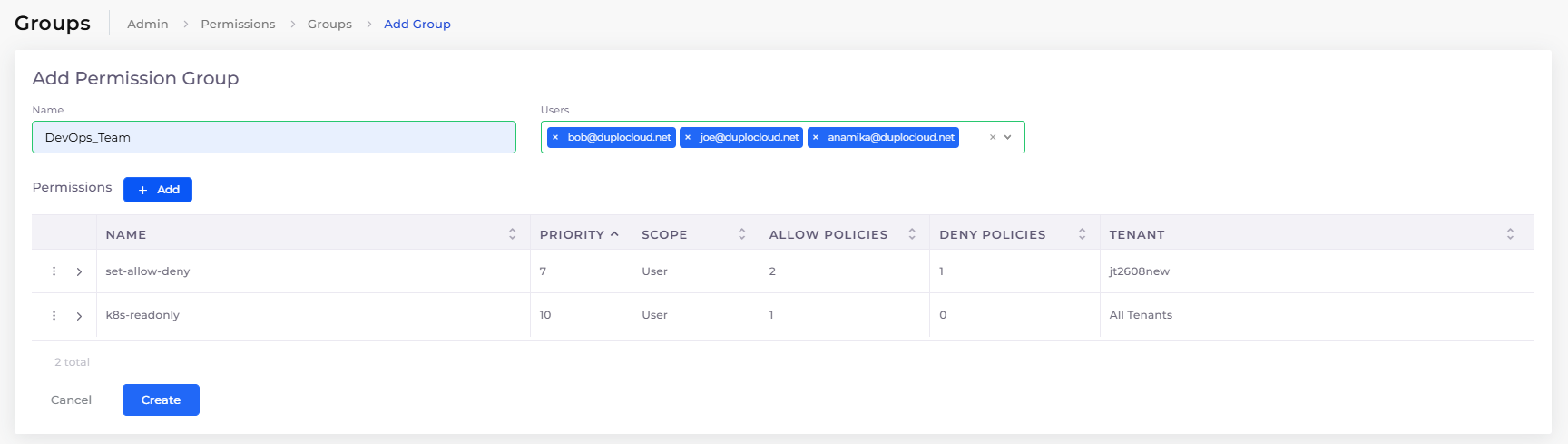The height and width of the screenshot is (444, 1568).
Task: Open row menu for set-allow-deny
Action: click(54, 271)
